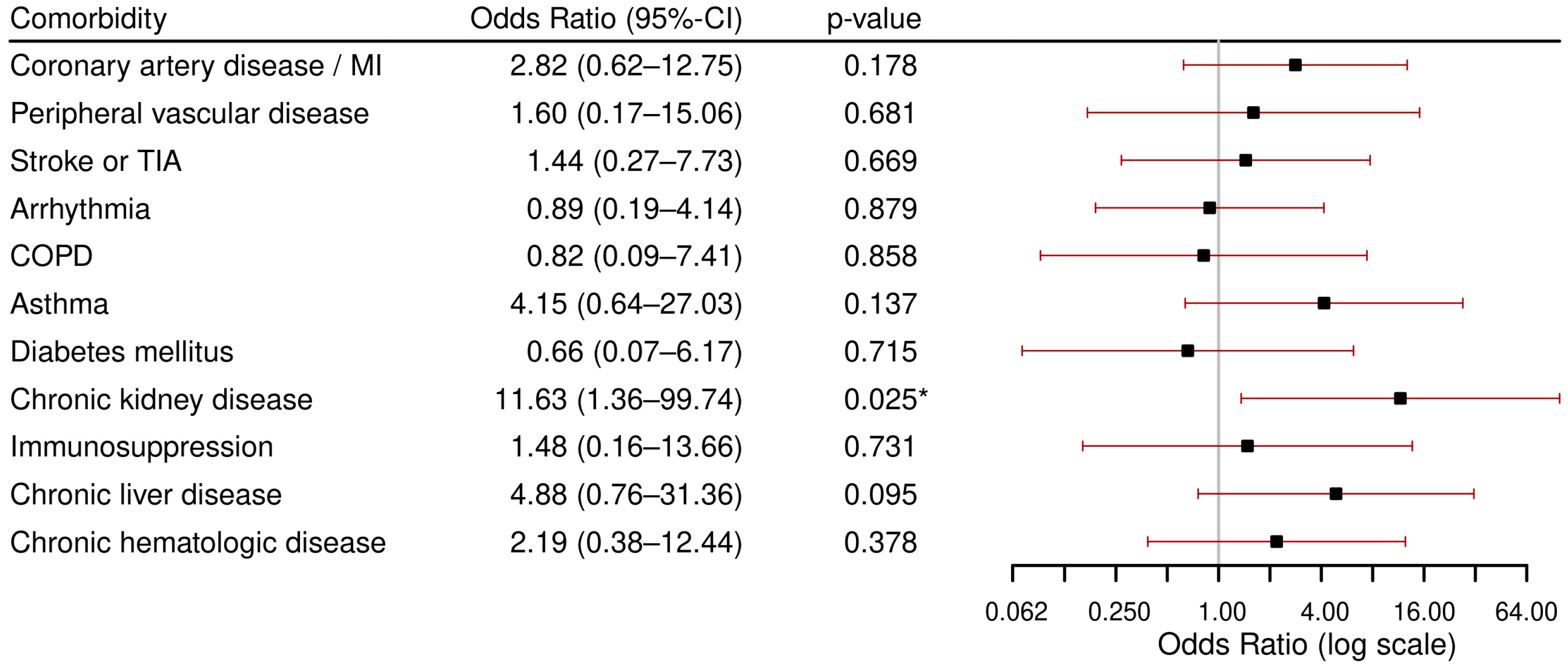The width and height of the screenshot is (1568, 670).
Task: Click the Immunosuppression square marker
Action: 1247,446
